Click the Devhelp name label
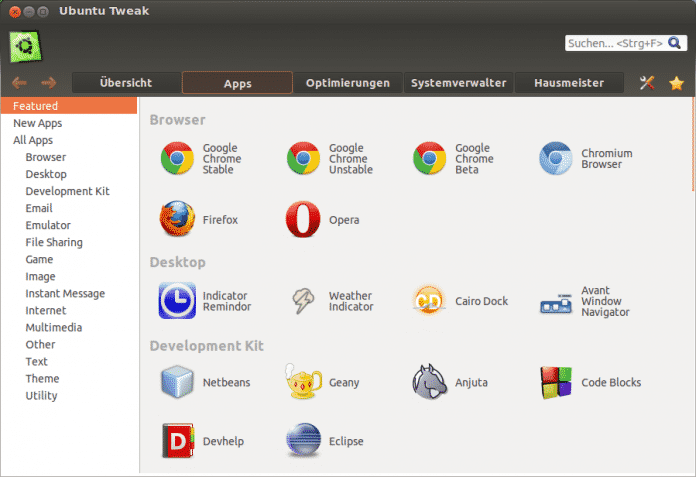This screenshot has height=477, width=696. pyautogui.click(x=223, y=441)
